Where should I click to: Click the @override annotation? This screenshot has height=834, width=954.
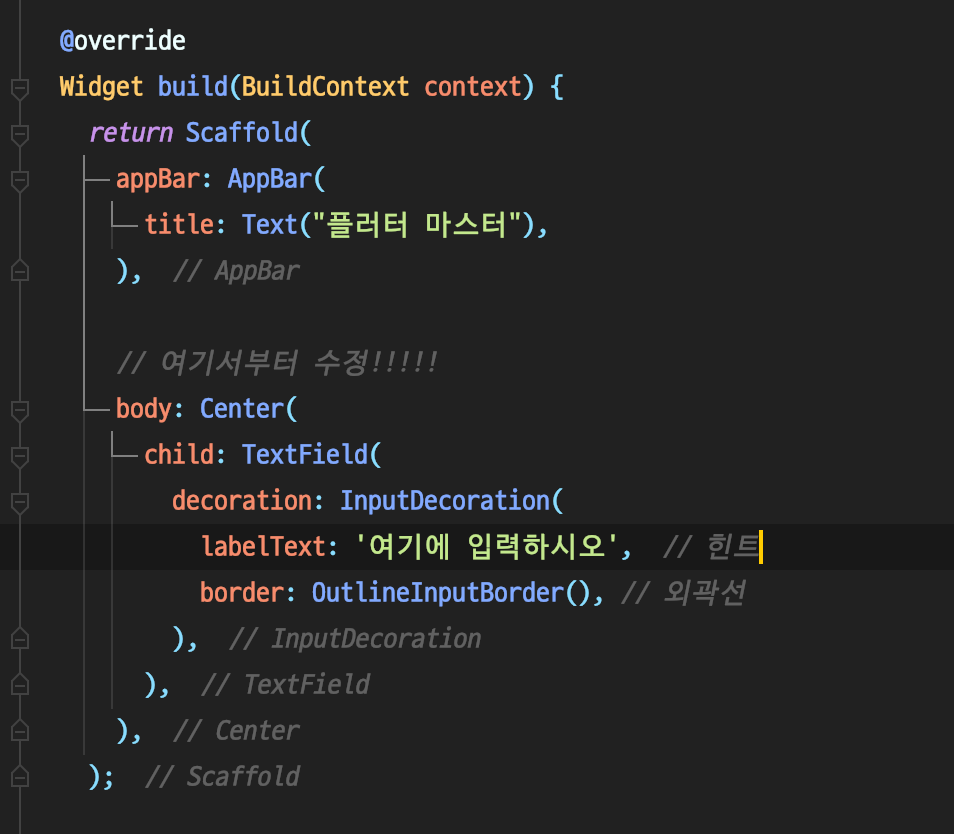tap(122, 41)
